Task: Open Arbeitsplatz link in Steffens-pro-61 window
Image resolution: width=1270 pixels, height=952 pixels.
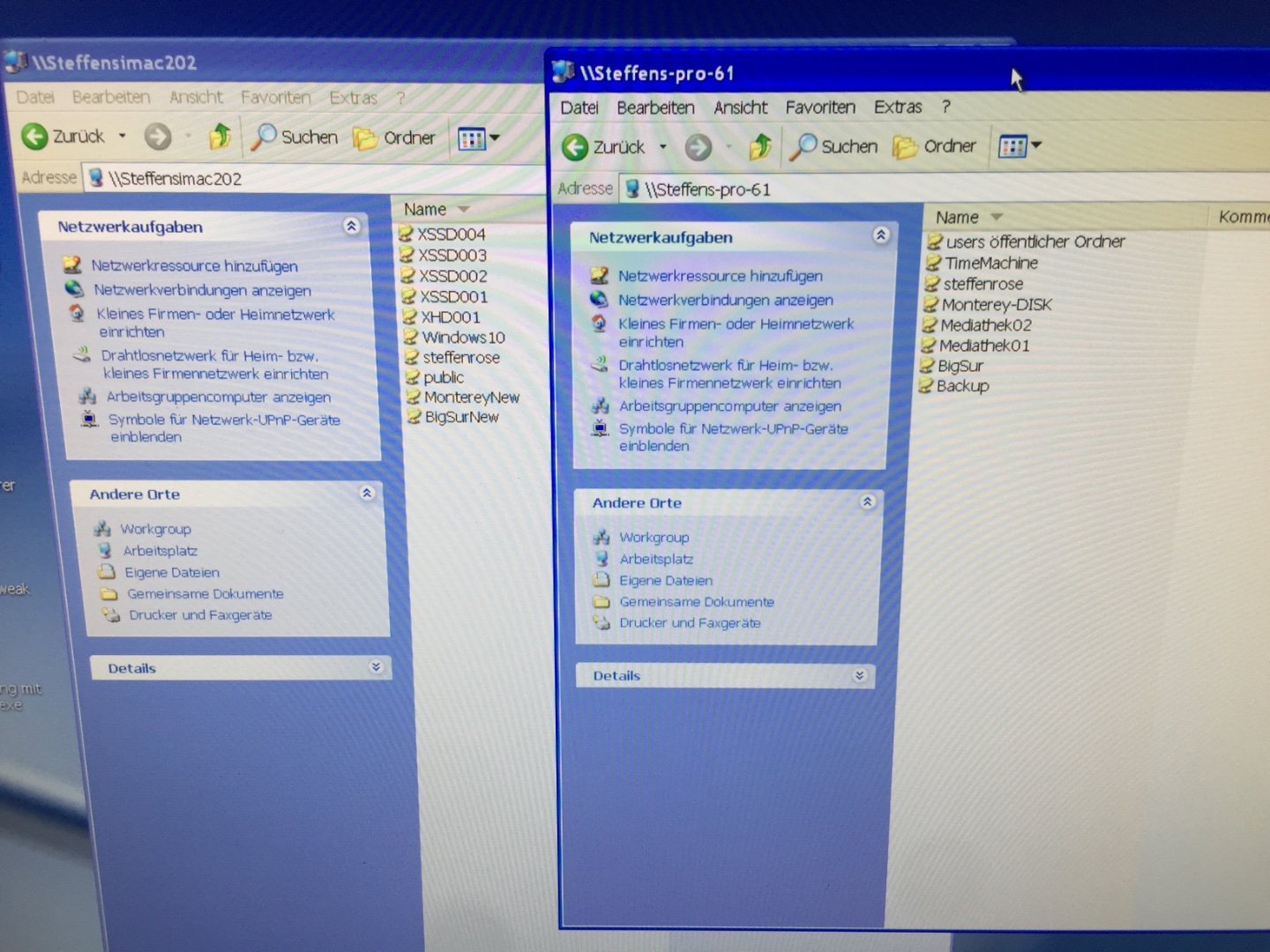Action: [656, 559]
